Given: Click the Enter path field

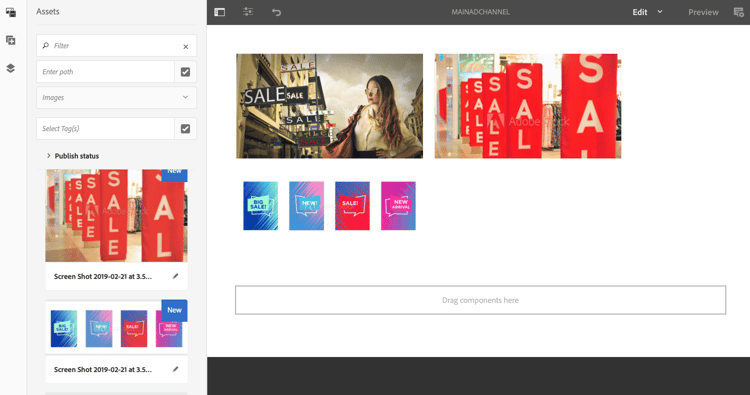Looking at the screenshot, I should 105,72.
